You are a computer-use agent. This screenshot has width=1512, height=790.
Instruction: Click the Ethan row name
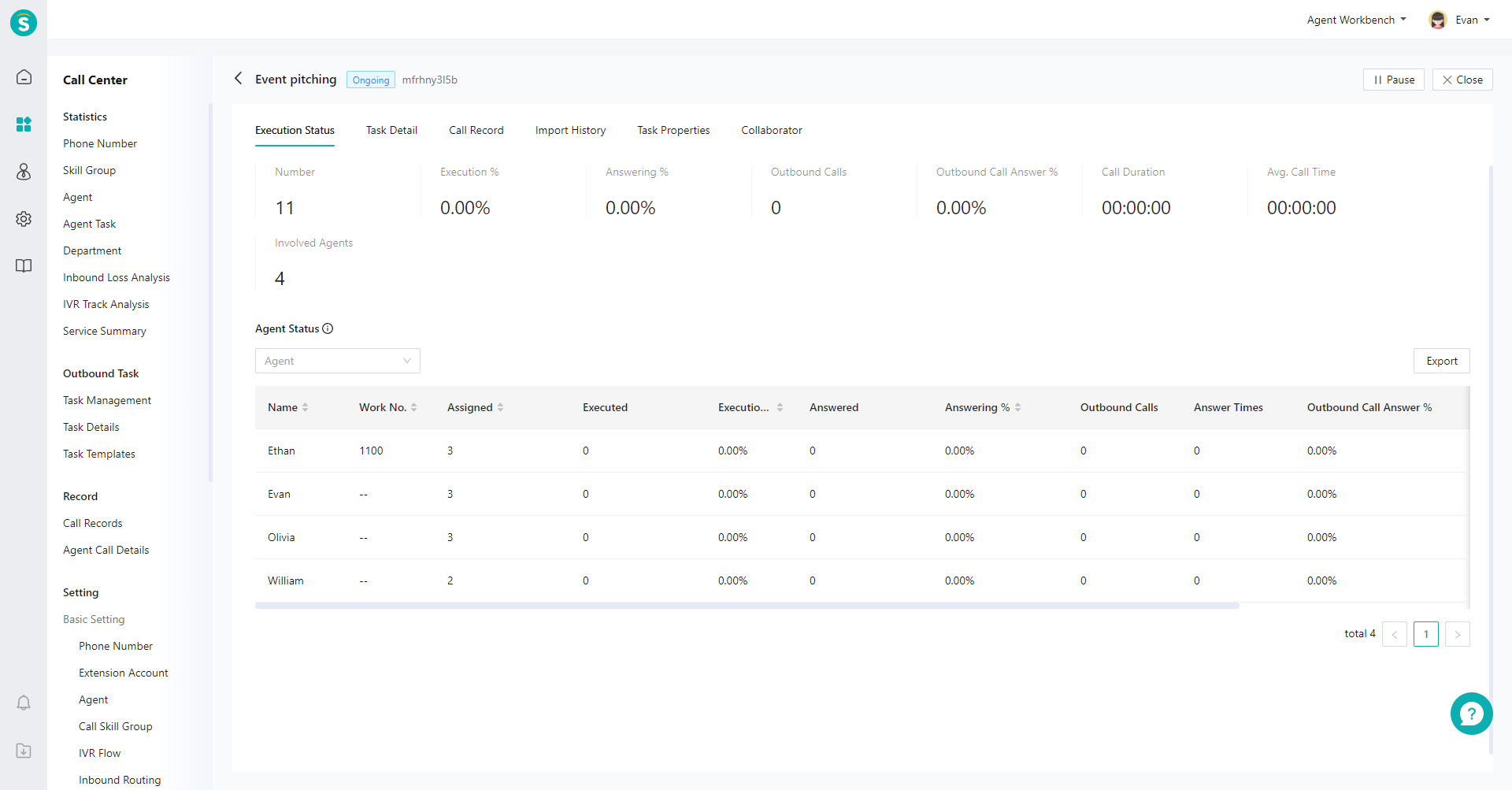281,451
